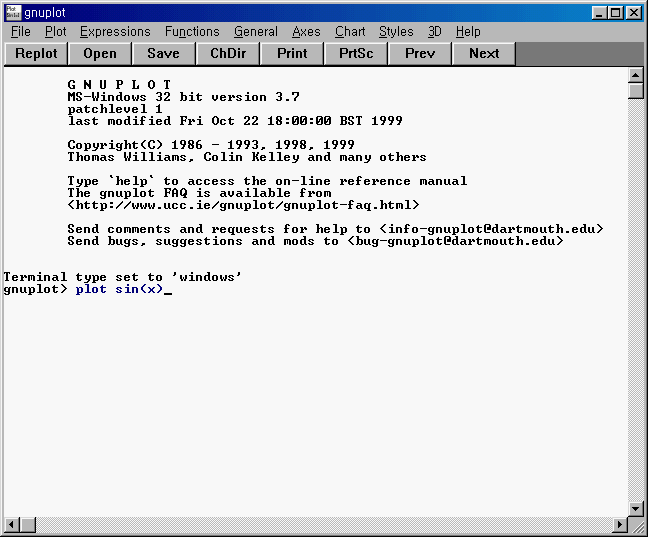The width and height of the screenshot is (648, 537).
Task: Open the 3D menu
Action: 434,32
